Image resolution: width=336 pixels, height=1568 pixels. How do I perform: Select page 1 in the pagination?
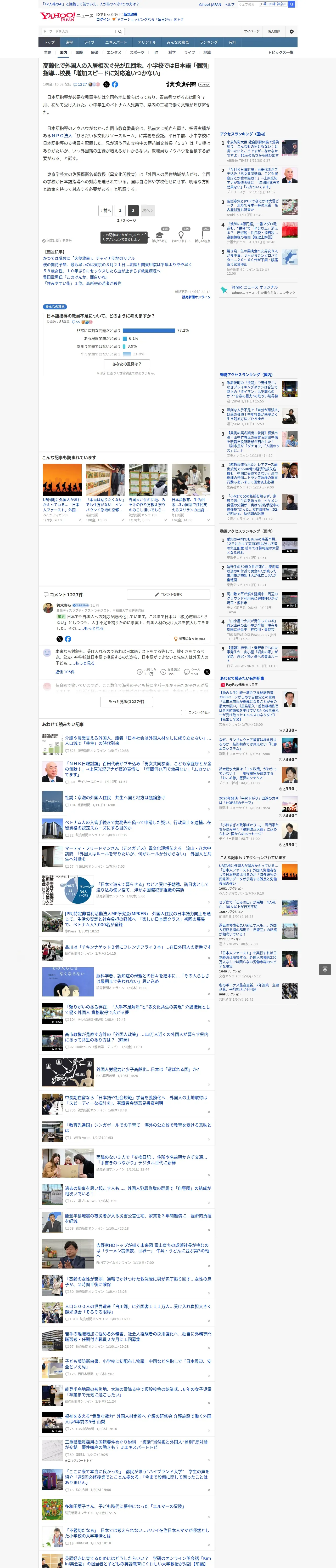[x=120, y=210]
